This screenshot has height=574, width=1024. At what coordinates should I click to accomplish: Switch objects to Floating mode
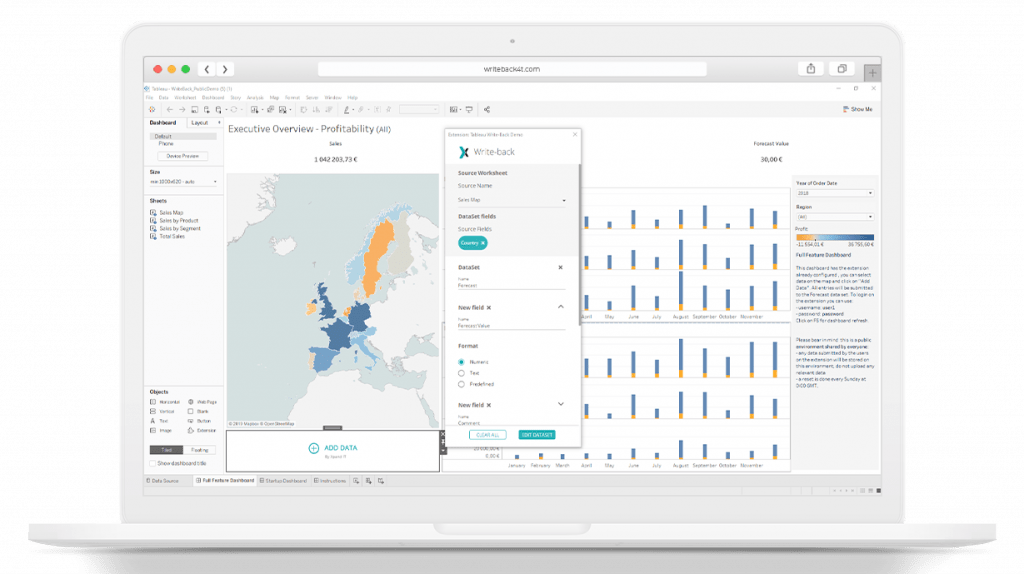tap(200, 450)
